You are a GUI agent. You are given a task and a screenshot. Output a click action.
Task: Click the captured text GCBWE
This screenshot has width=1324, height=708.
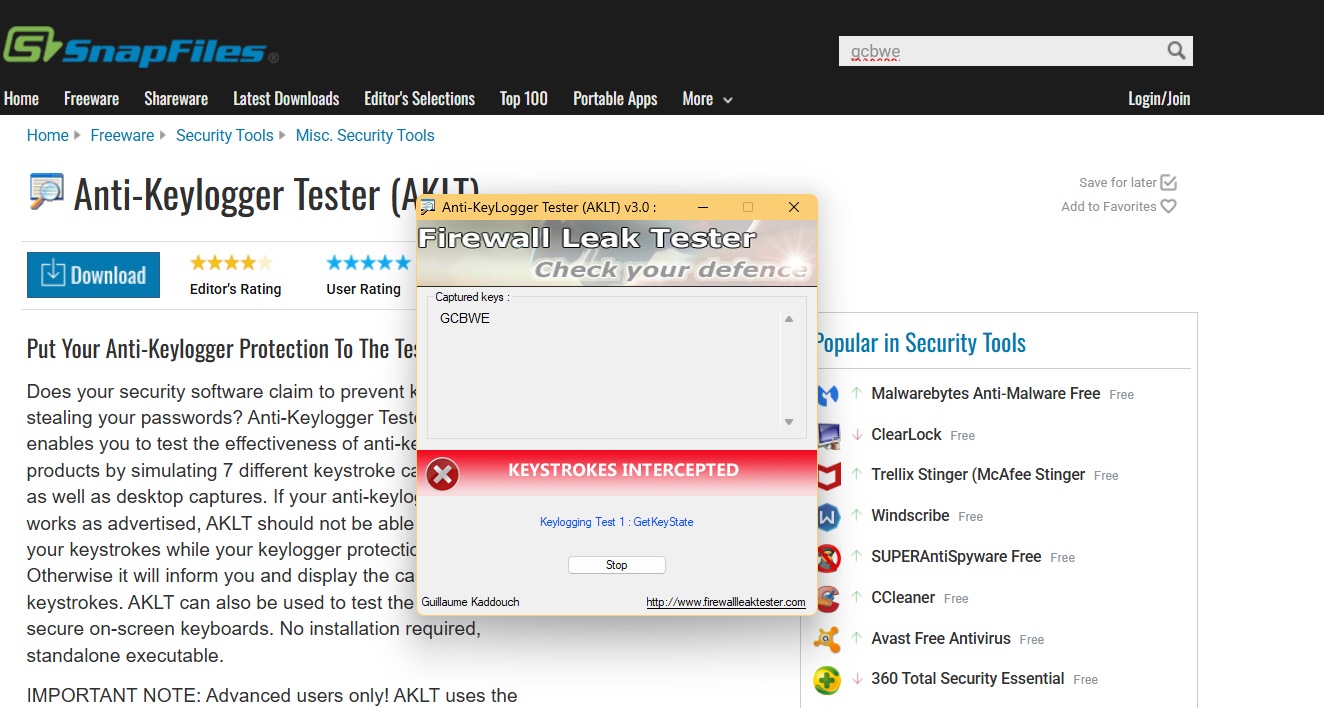pos(465,319)
